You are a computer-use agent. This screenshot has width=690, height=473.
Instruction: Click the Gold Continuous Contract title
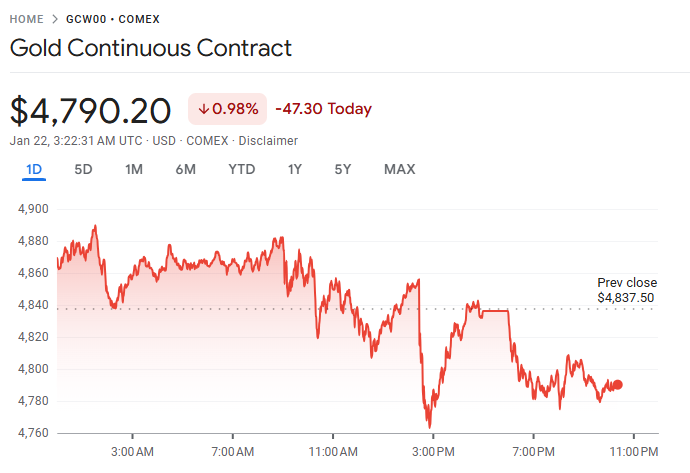[x=151, y=48]
